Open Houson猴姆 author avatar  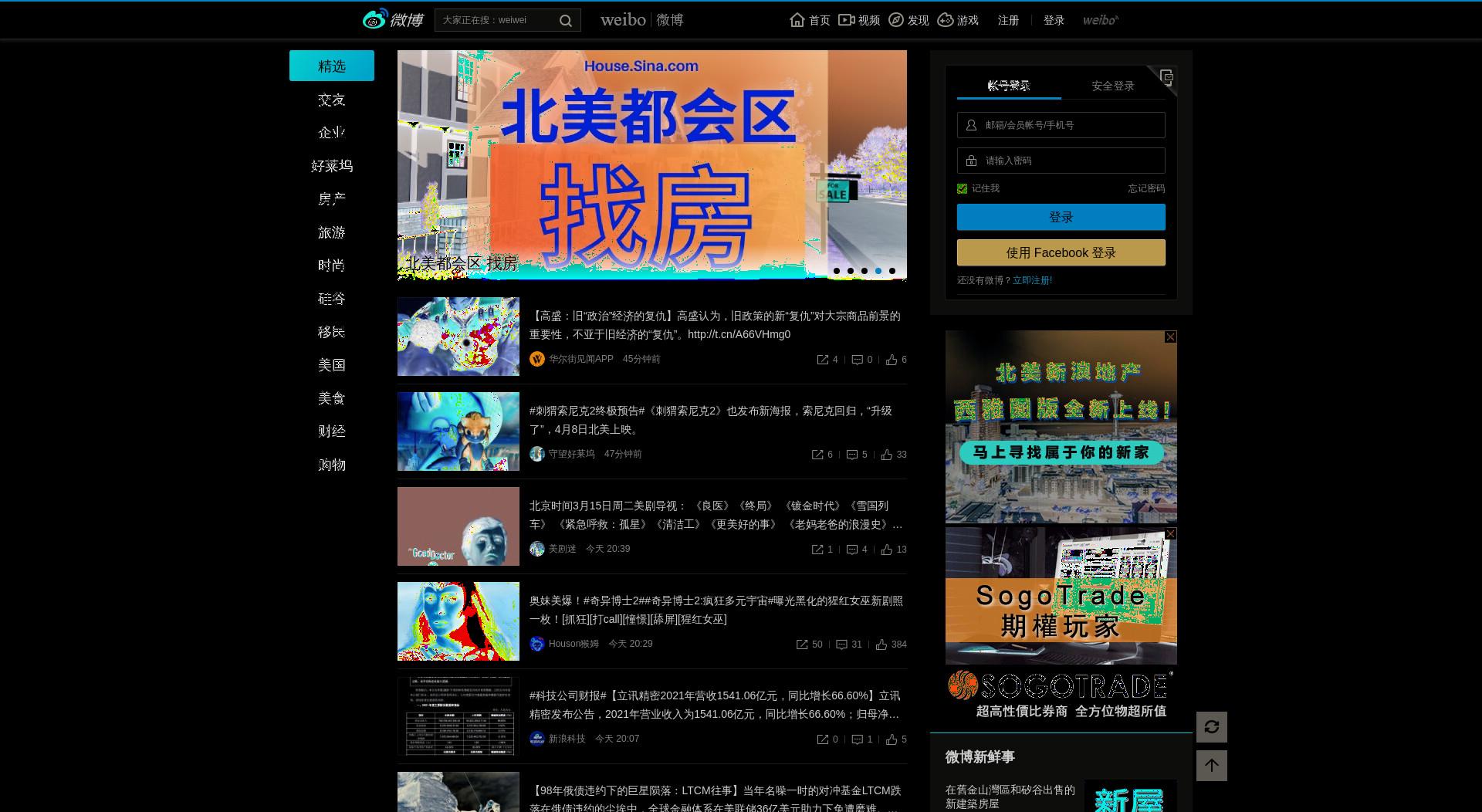pos(537,644)
